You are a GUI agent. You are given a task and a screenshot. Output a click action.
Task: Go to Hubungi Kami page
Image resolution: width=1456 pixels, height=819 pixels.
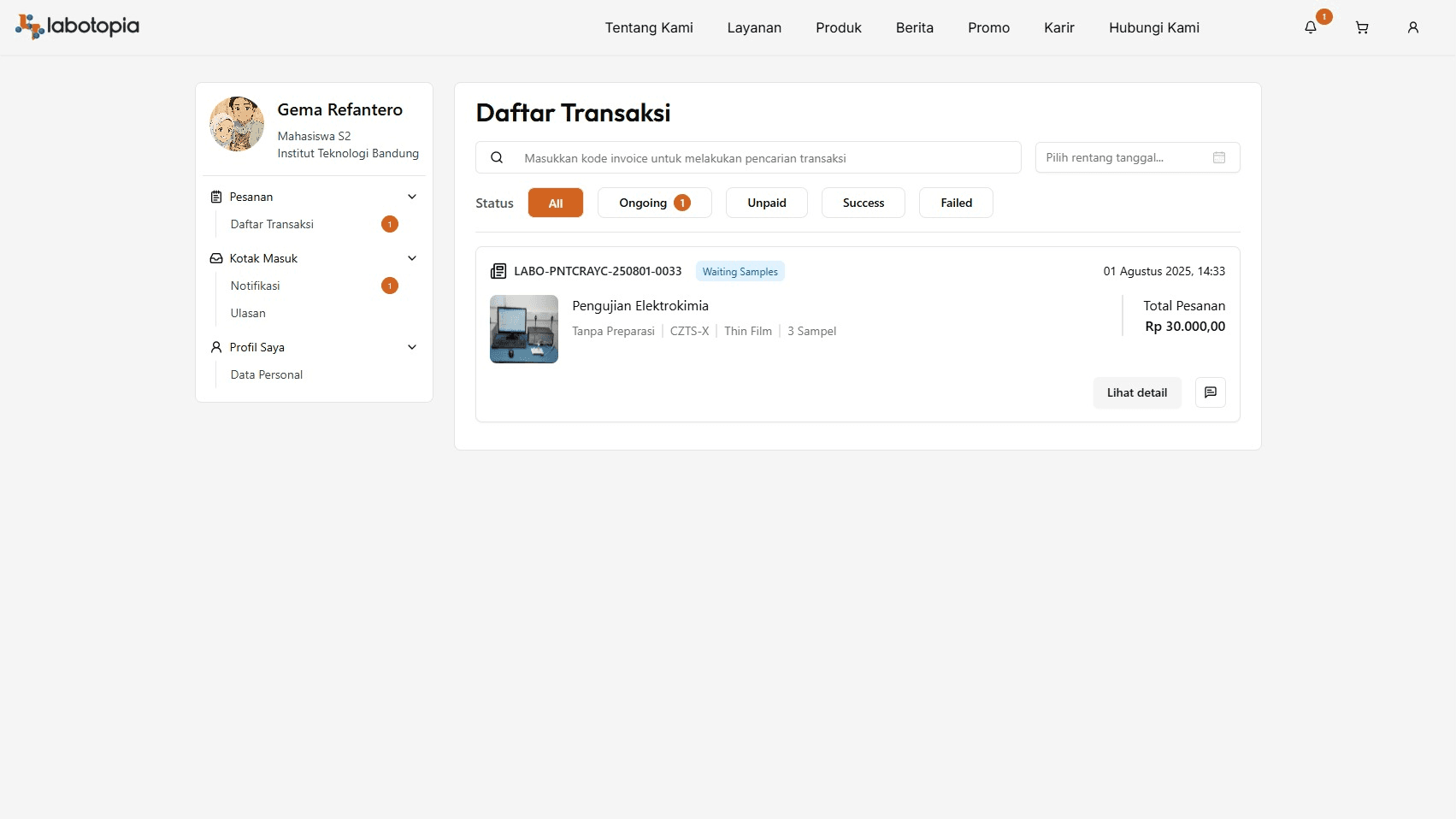[1153, 27]
